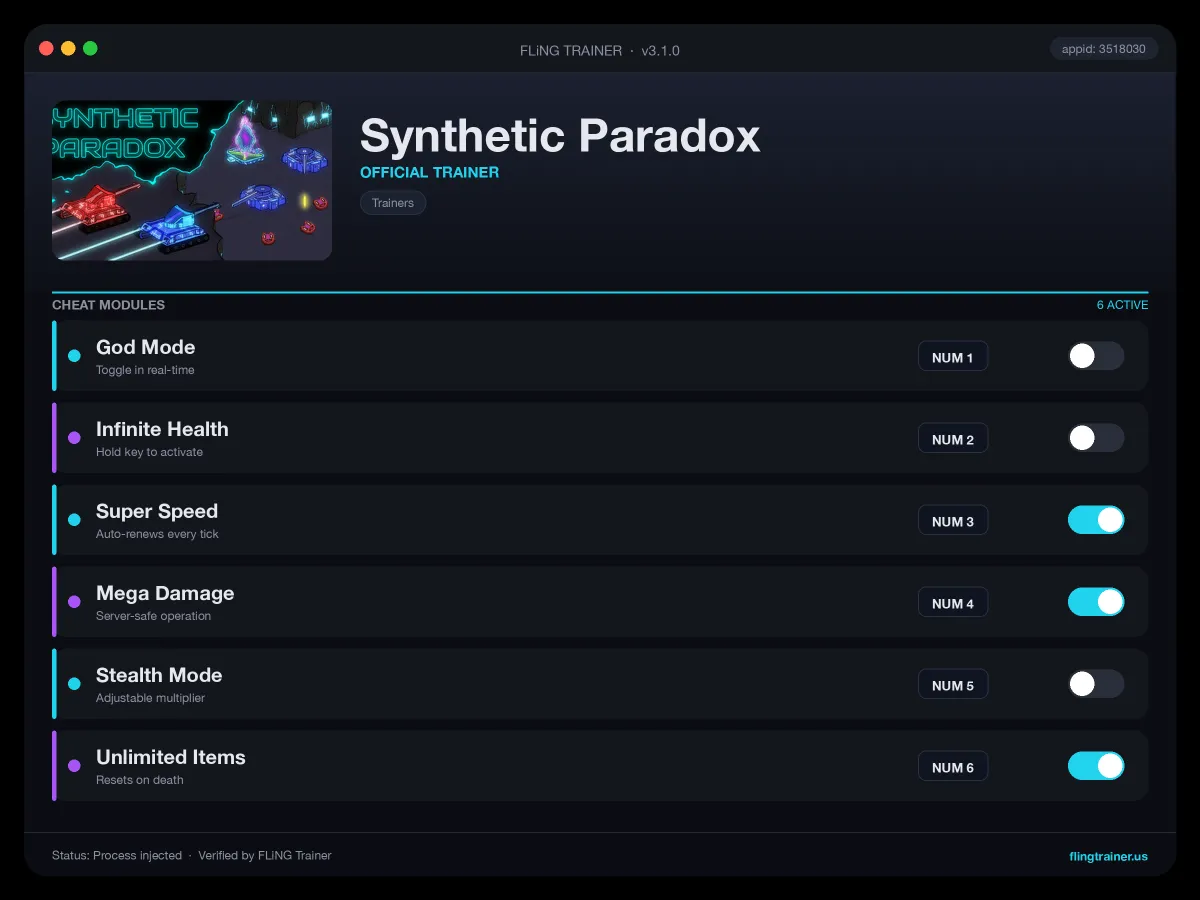Switch off Unlimited Items toggle
The height and width of the screenshot is (900, 1200).
pos(1096,766)
